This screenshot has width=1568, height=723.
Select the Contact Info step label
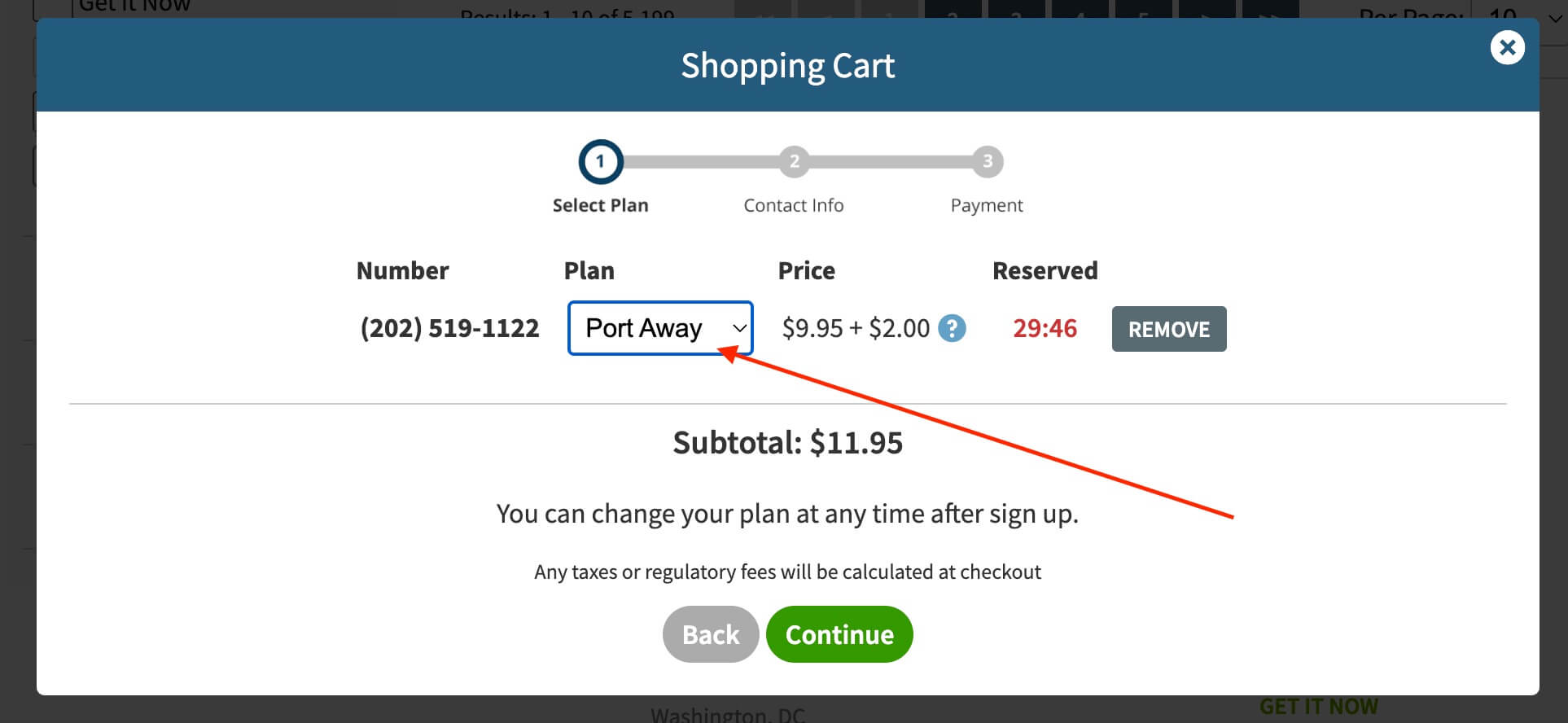pos(794,205)
